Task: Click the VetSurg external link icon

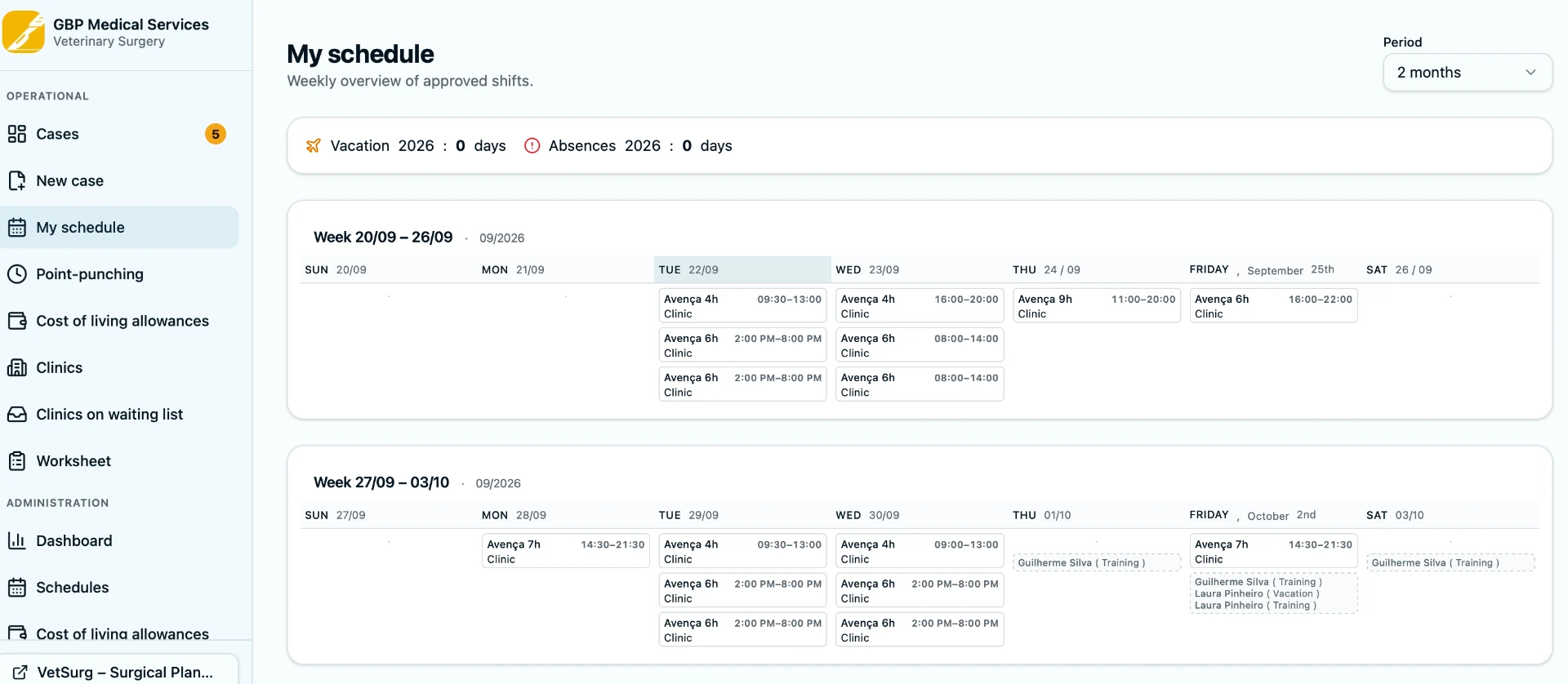Action: pyautogui.click(x=20, y=673)
